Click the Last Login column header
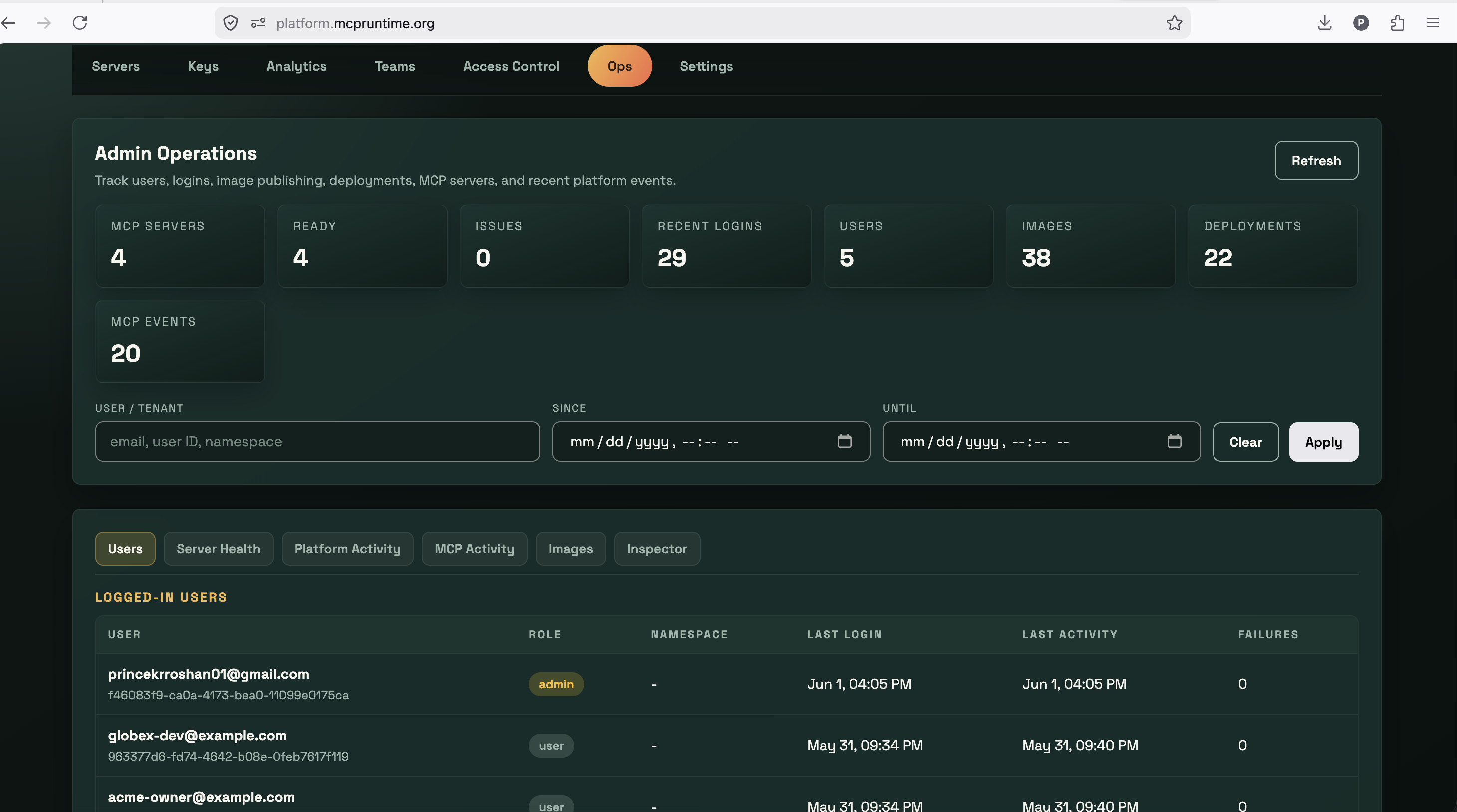The width and height of the screenshot is (1457, 812). pyautogui.click(x=844, y=634)
